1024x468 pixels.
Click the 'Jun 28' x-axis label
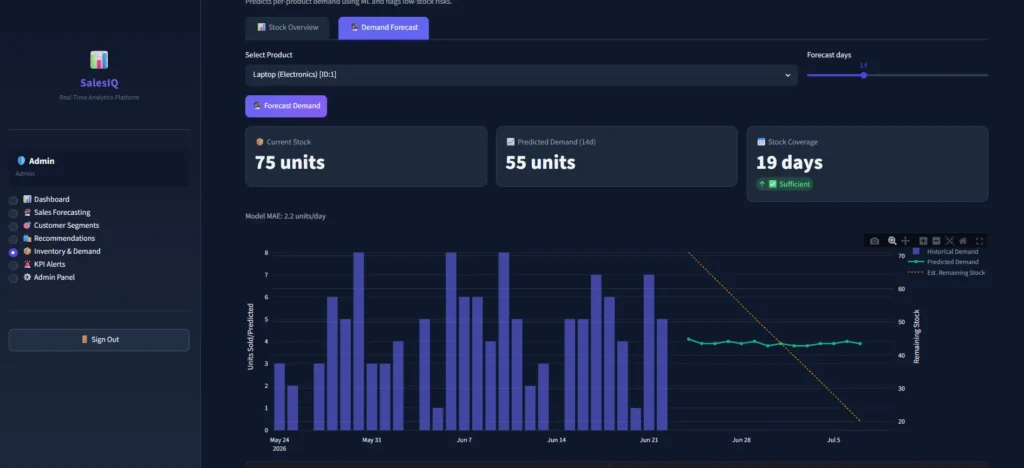[x=741, y=440]
